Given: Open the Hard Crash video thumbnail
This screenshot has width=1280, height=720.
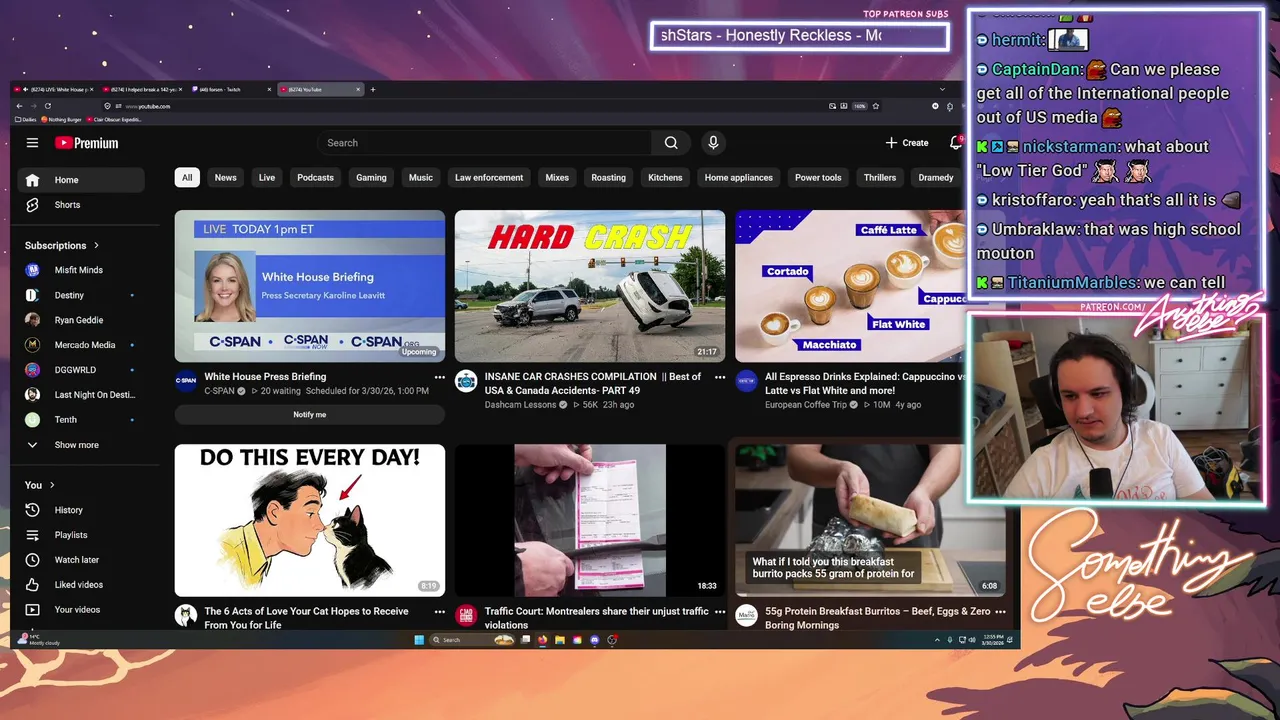Looking at the screenshot, I should [590, 286].
